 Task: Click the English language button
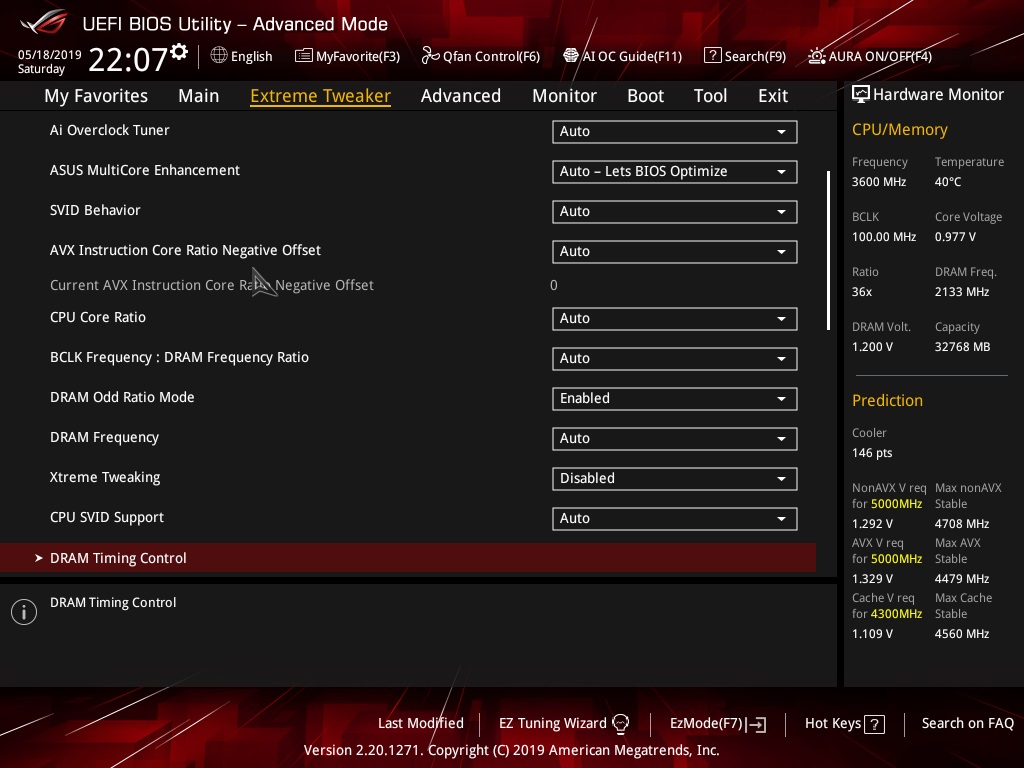[x=242, y=56]
